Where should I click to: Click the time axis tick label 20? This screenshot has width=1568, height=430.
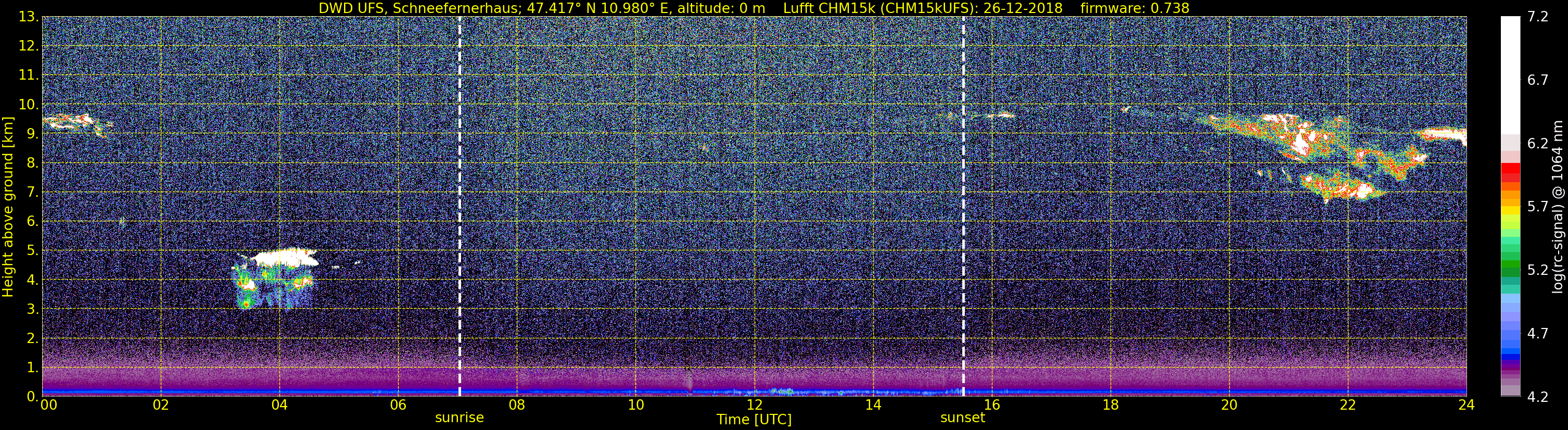pos(1229,405)
